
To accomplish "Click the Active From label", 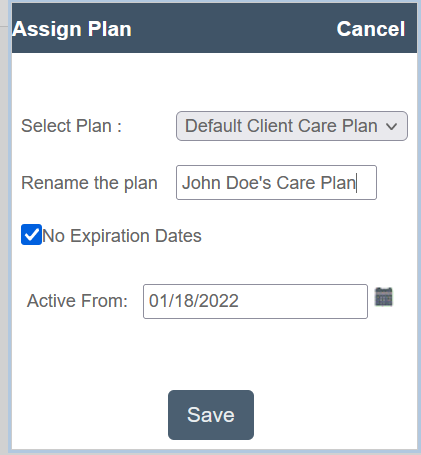I will tap(77, 301).
